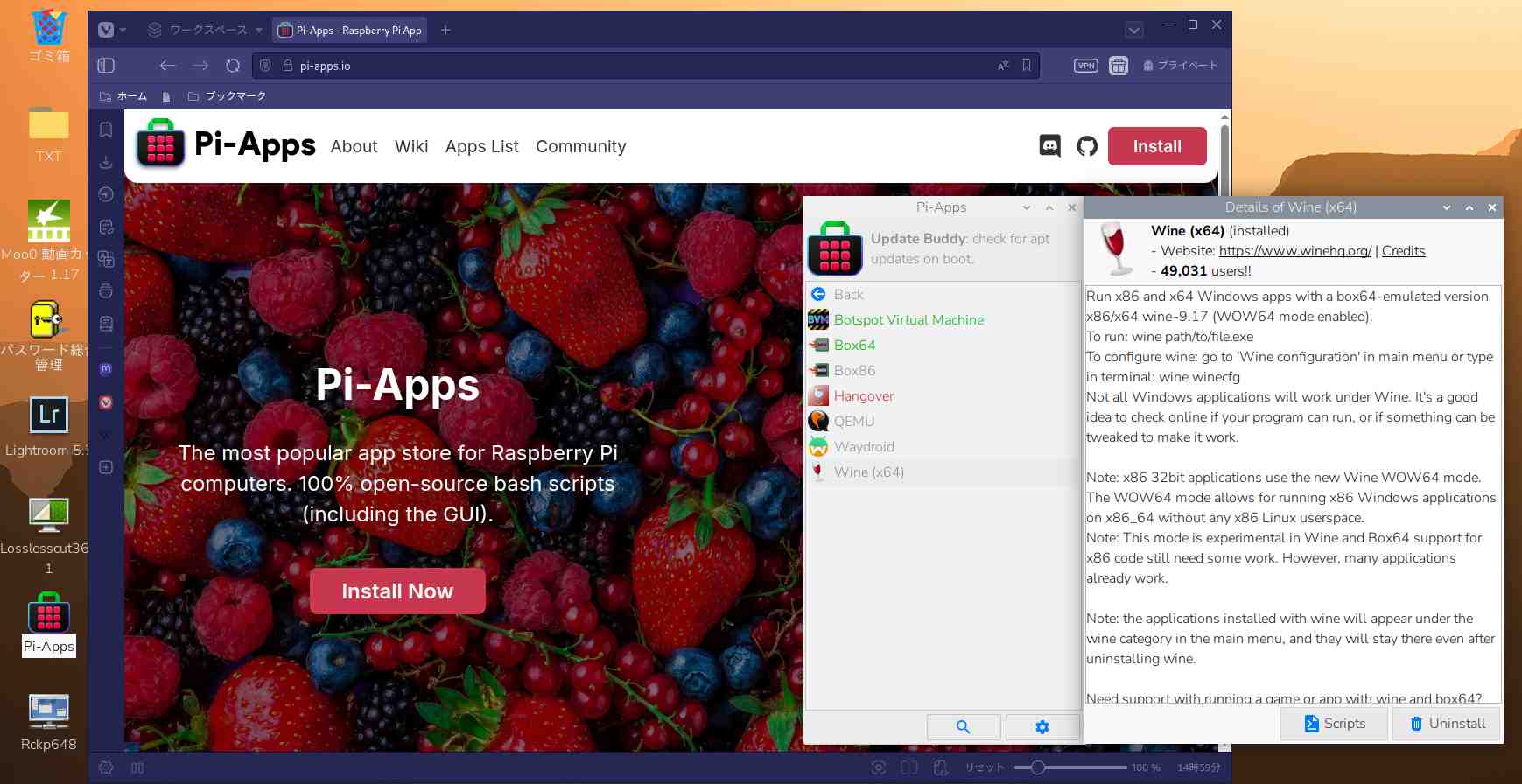Bookmark the page via address bar icon

(1027, 66)
